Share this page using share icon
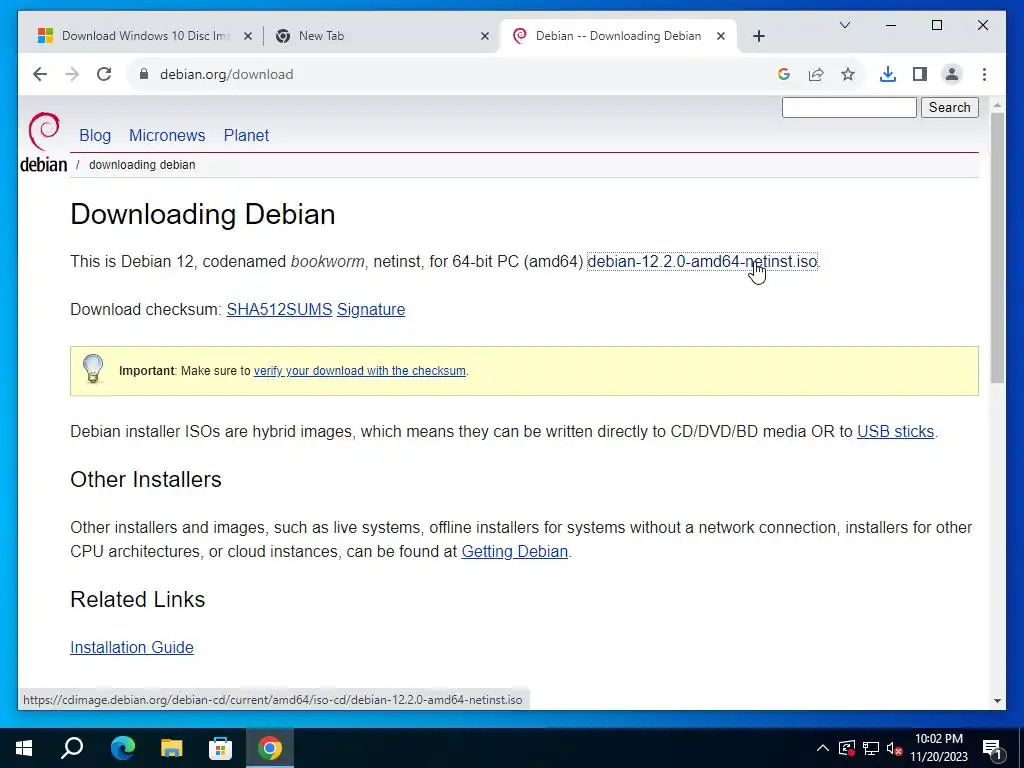This screenshot has width=1024, height=768. click(816, 74)
